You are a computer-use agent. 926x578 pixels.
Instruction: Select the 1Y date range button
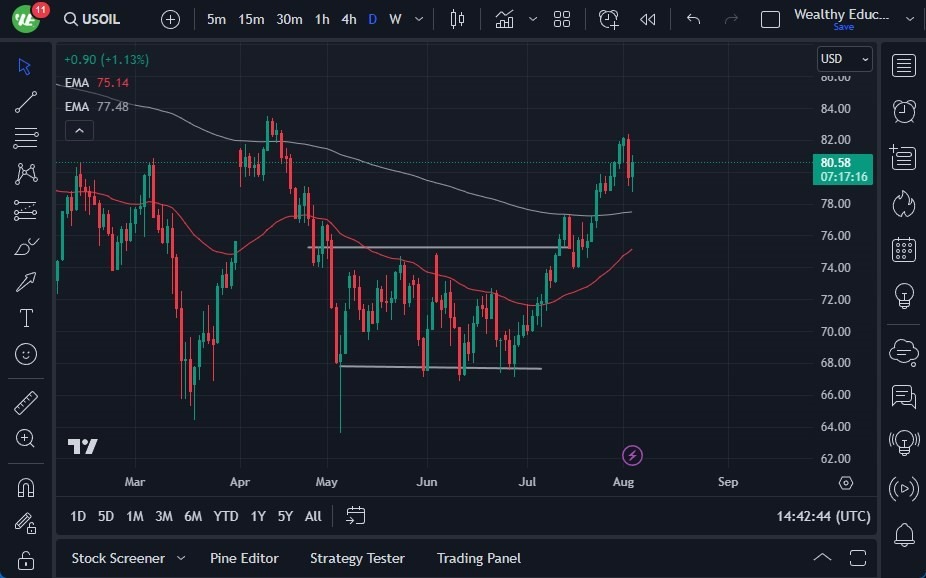pos(257,516)
